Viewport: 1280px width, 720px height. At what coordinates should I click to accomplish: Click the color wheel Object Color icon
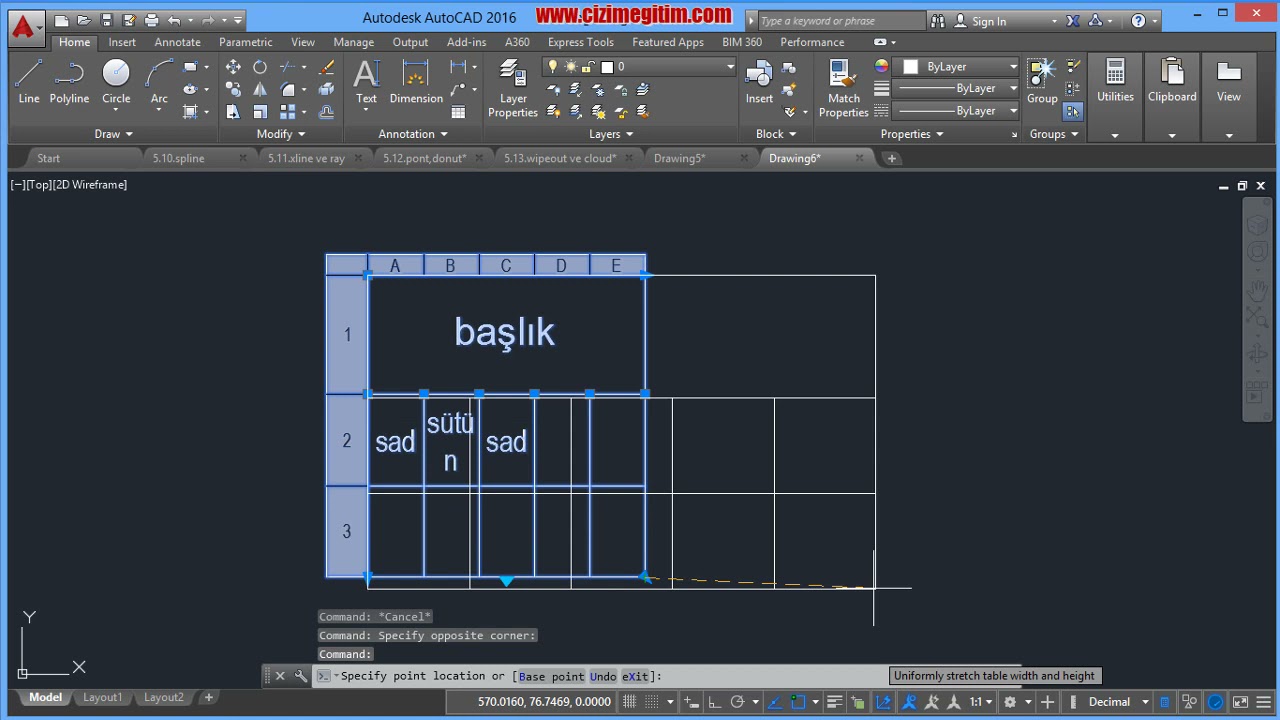pyautogui.click(x=881, y=67)
